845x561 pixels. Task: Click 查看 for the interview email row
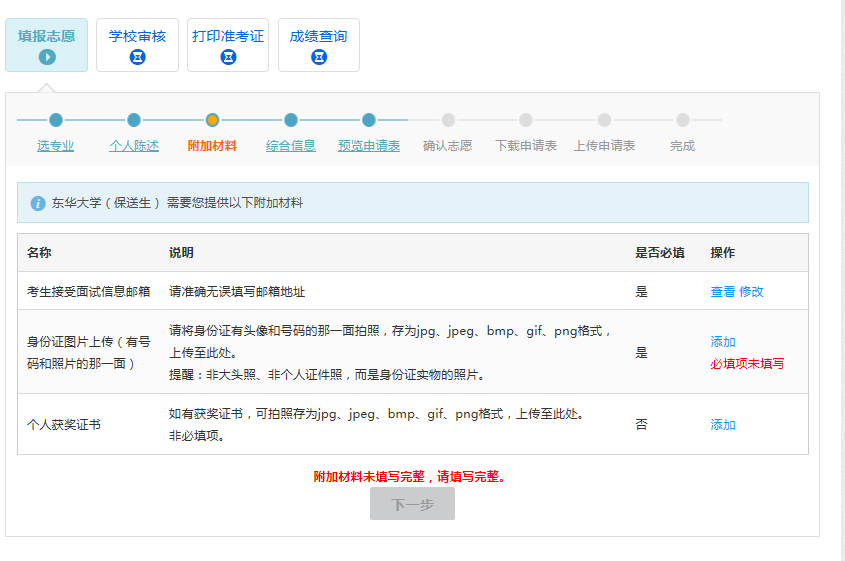tap(722, 292)
